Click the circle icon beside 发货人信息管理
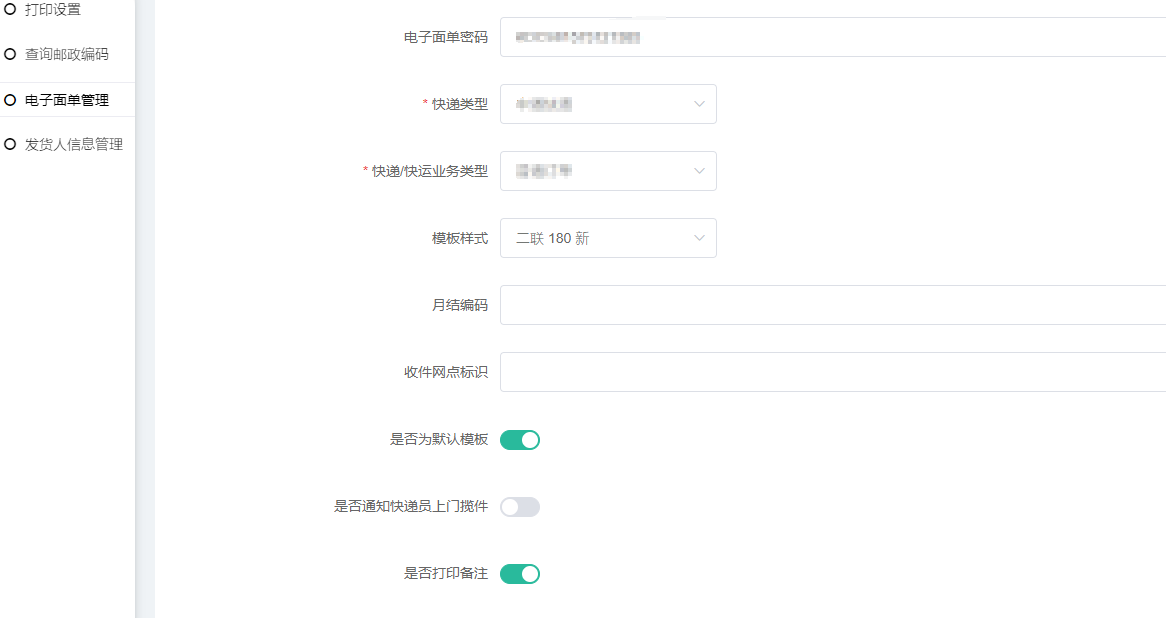This screenshot has width=1166, height=618. tap(10, 144)
